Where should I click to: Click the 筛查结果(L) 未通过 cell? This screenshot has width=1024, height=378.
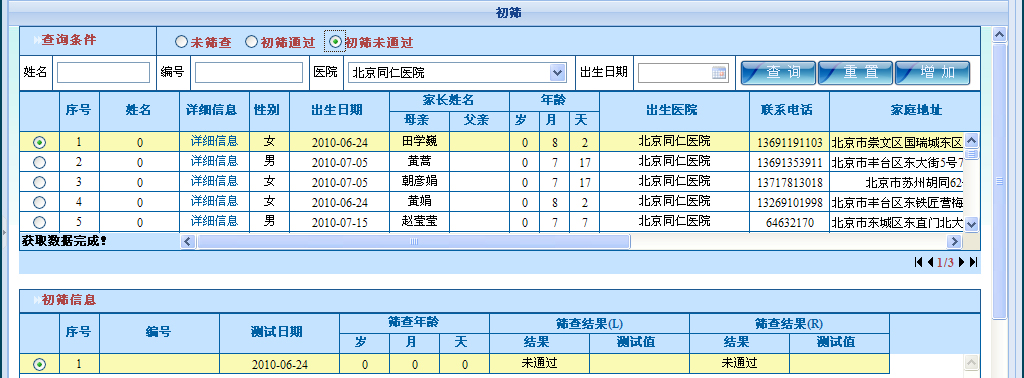pos(539,364)
